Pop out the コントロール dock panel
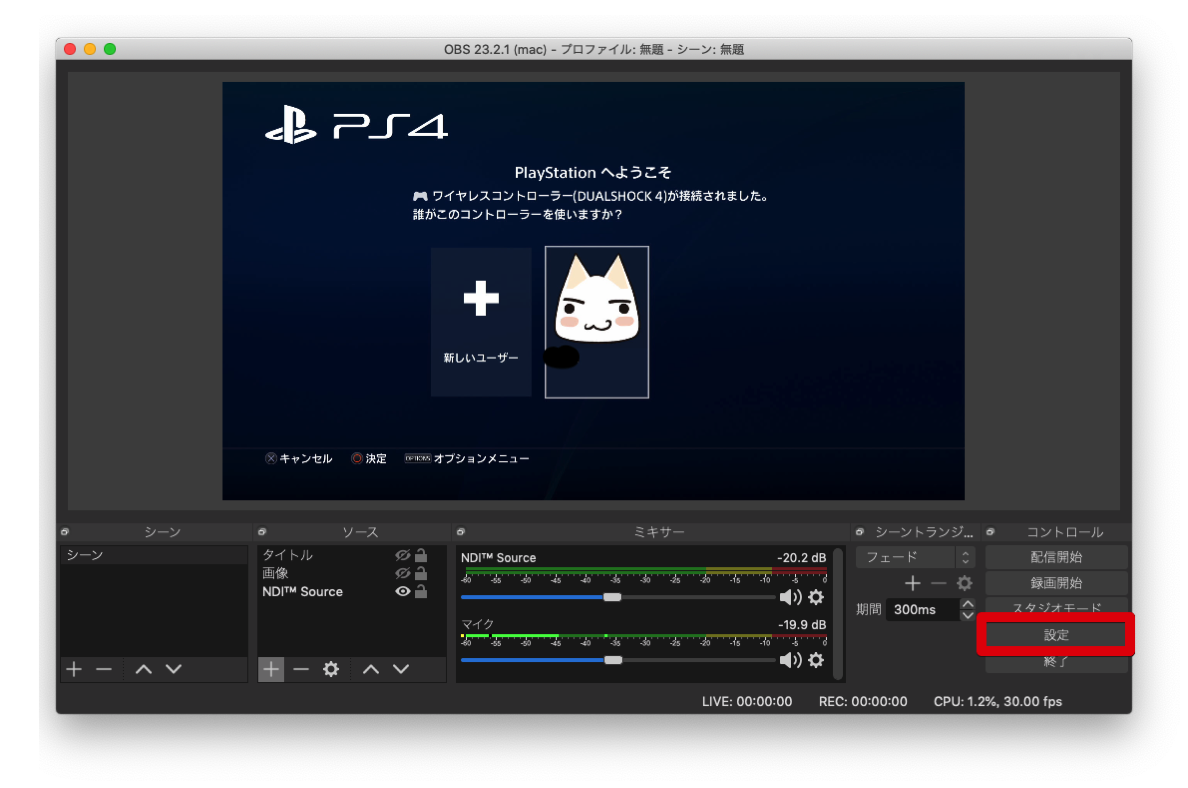The width and height of the screenshot is (1188, 788). (990, 532)
